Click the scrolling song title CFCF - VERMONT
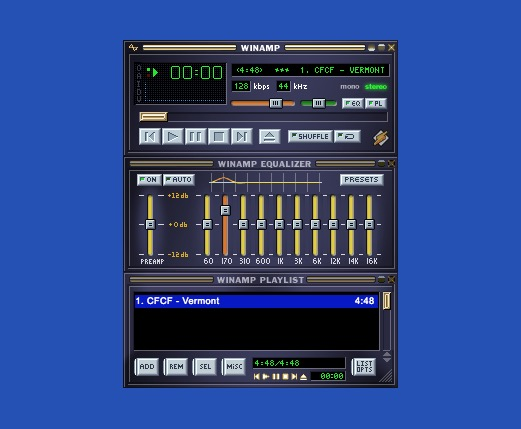The height and width of the screenshot is (429, 521). [x=342, y=70]
